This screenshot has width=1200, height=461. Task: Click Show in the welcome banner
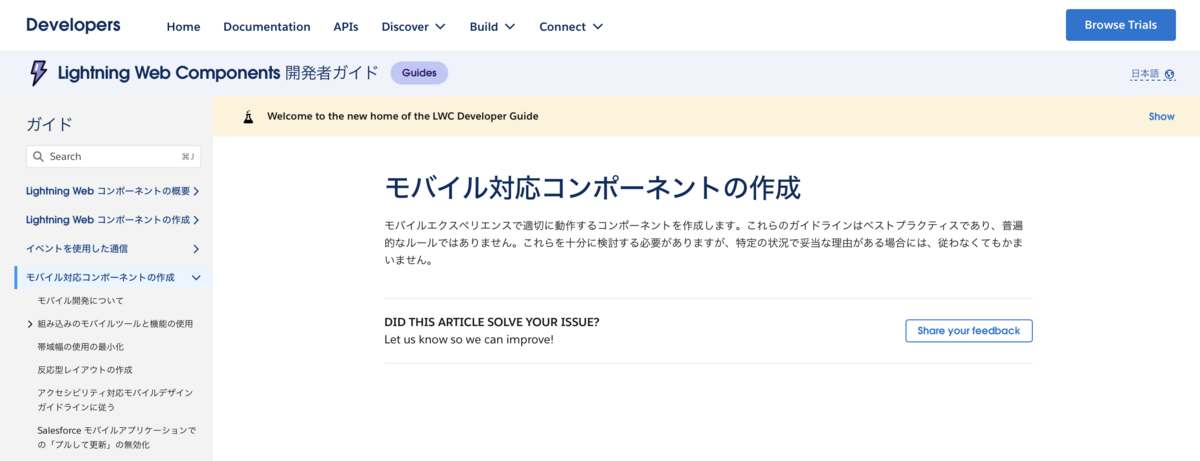pos(1161,117)
